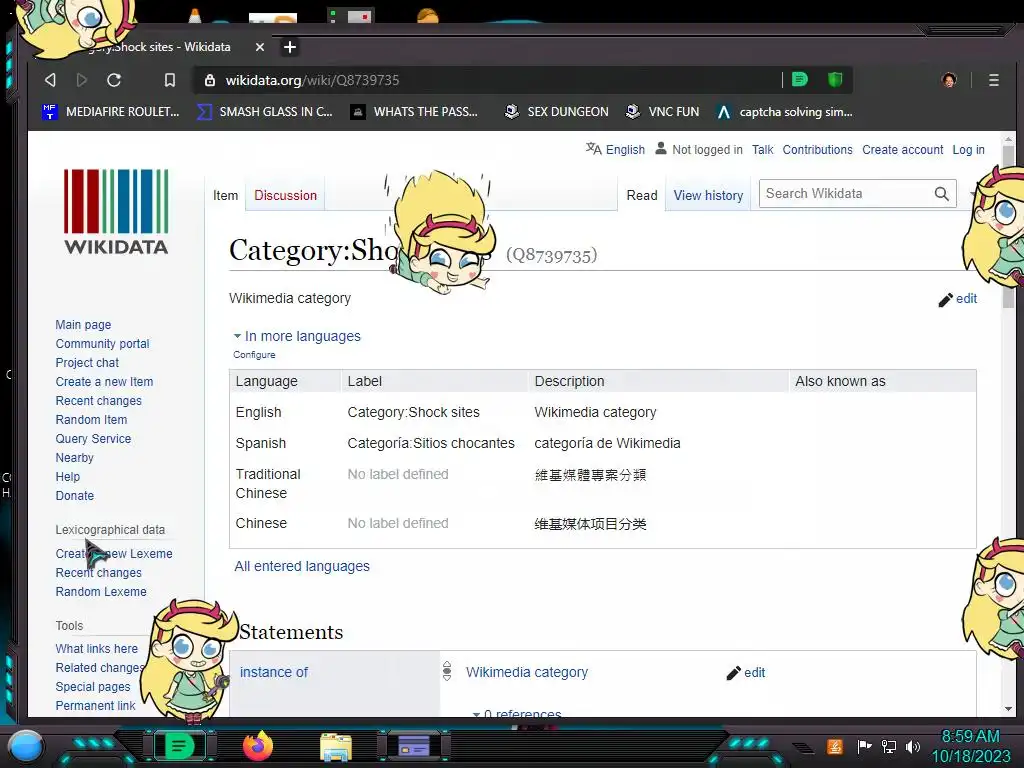
Task: Open the browser hamburger menu
Action: [x=993, y=80]
